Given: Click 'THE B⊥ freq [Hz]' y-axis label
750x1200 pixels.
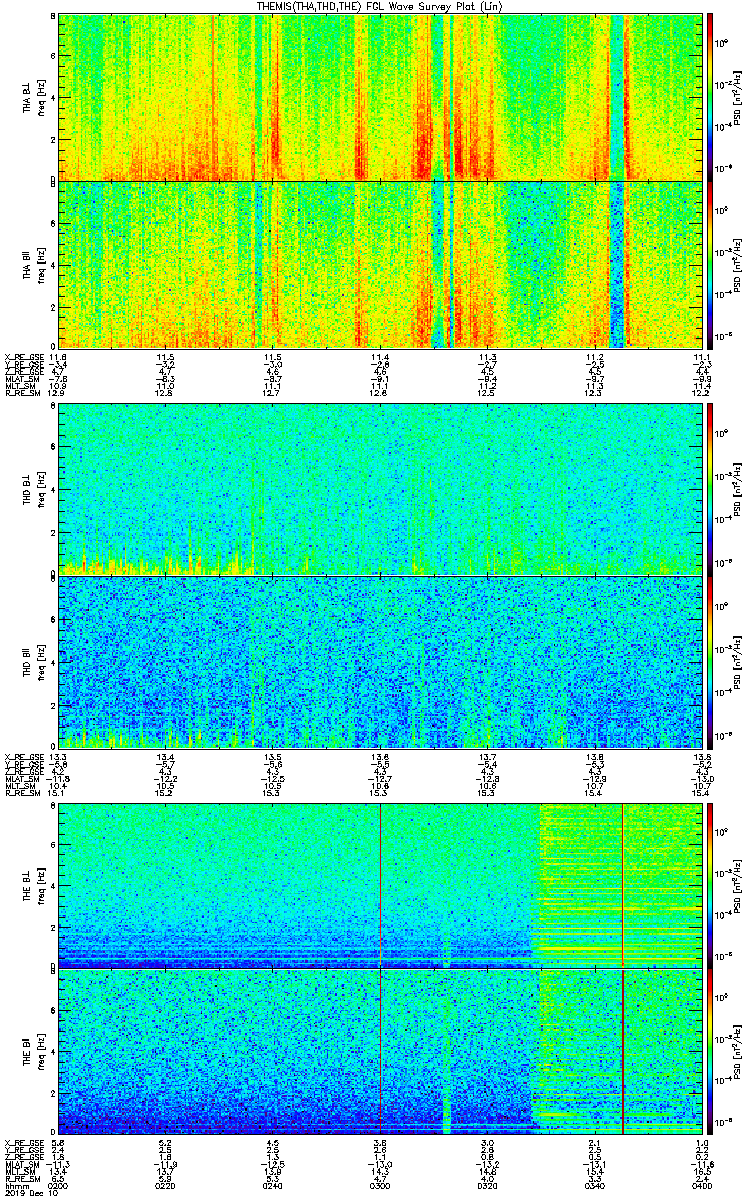Looking at the screenshot, I should 33,885.
